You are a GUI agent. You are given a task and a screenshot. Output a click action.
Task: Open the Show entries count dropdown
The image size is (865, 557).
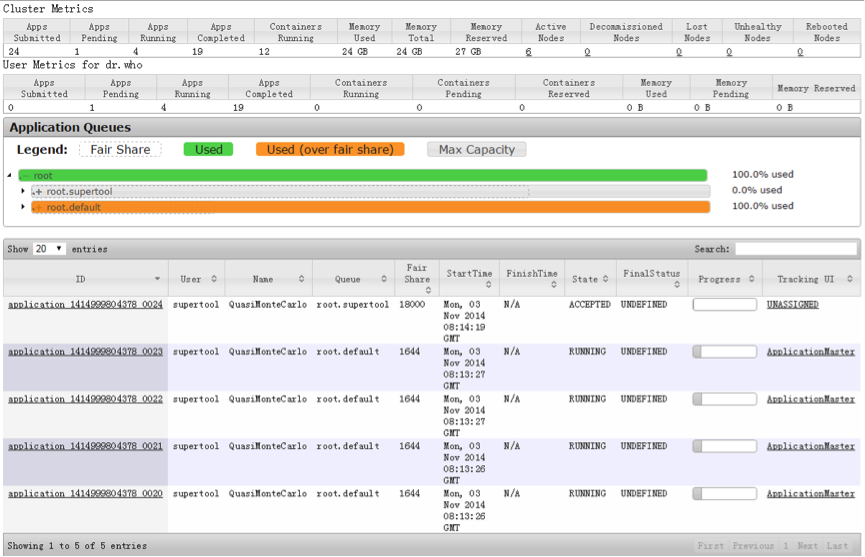pyautogui.click(x=49, y=249)
